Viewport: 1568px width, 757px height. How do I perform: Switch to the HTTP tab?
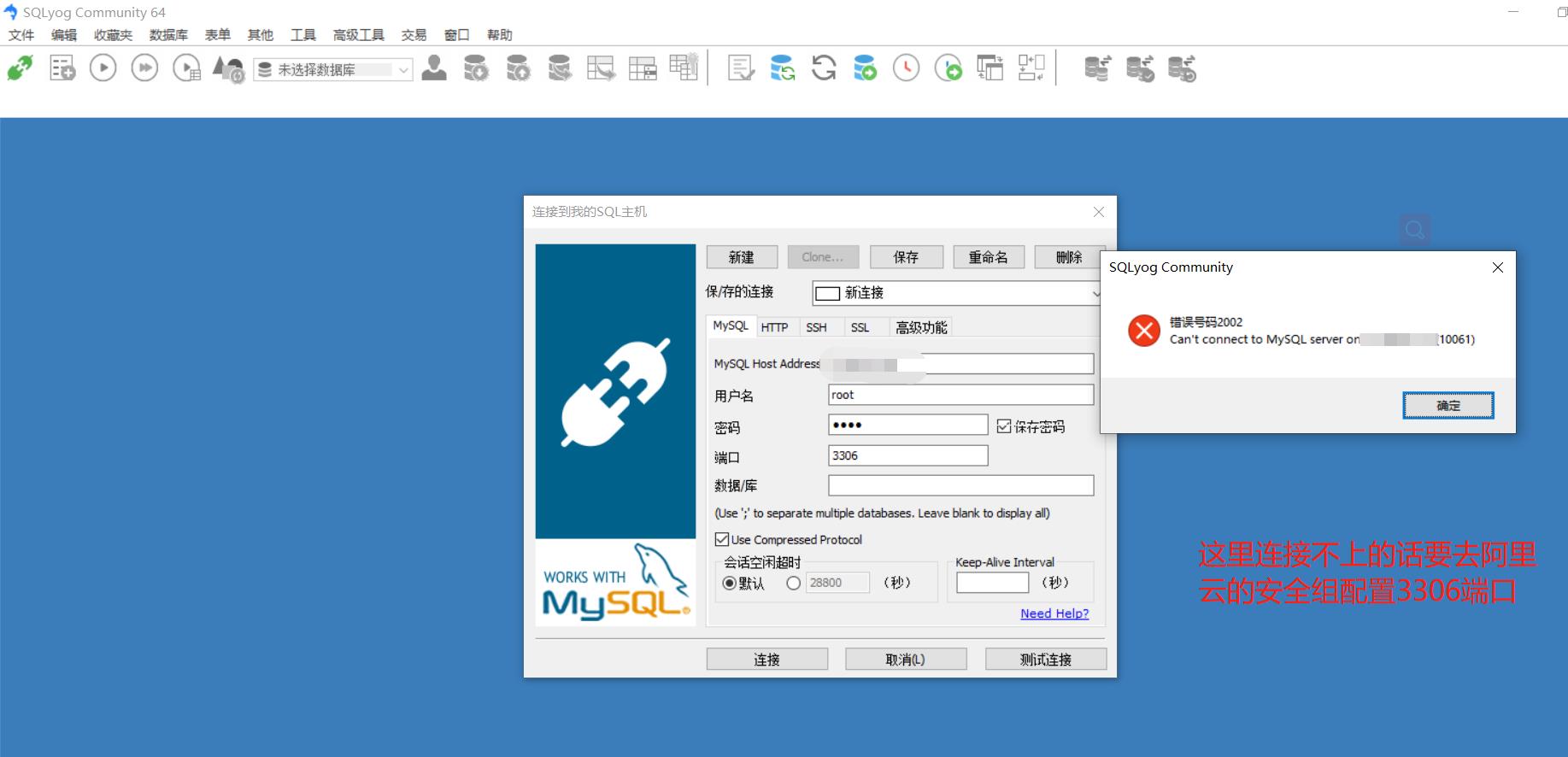tap(775, 327)
